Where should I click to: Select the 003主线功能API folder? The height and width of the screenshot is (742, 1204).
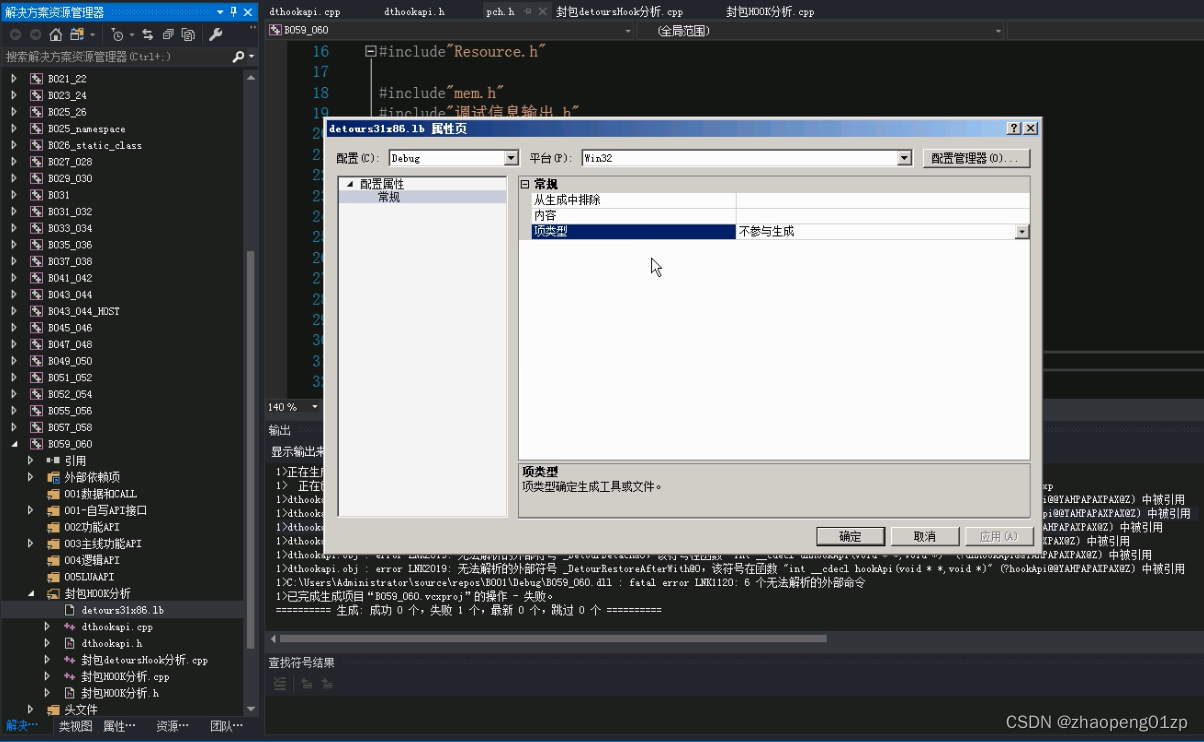click(x=102, y=544)
